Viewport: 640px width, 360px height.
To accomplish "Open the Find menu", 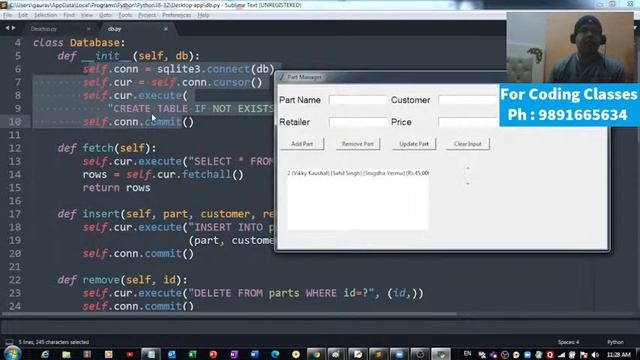I will coord(69,15).
